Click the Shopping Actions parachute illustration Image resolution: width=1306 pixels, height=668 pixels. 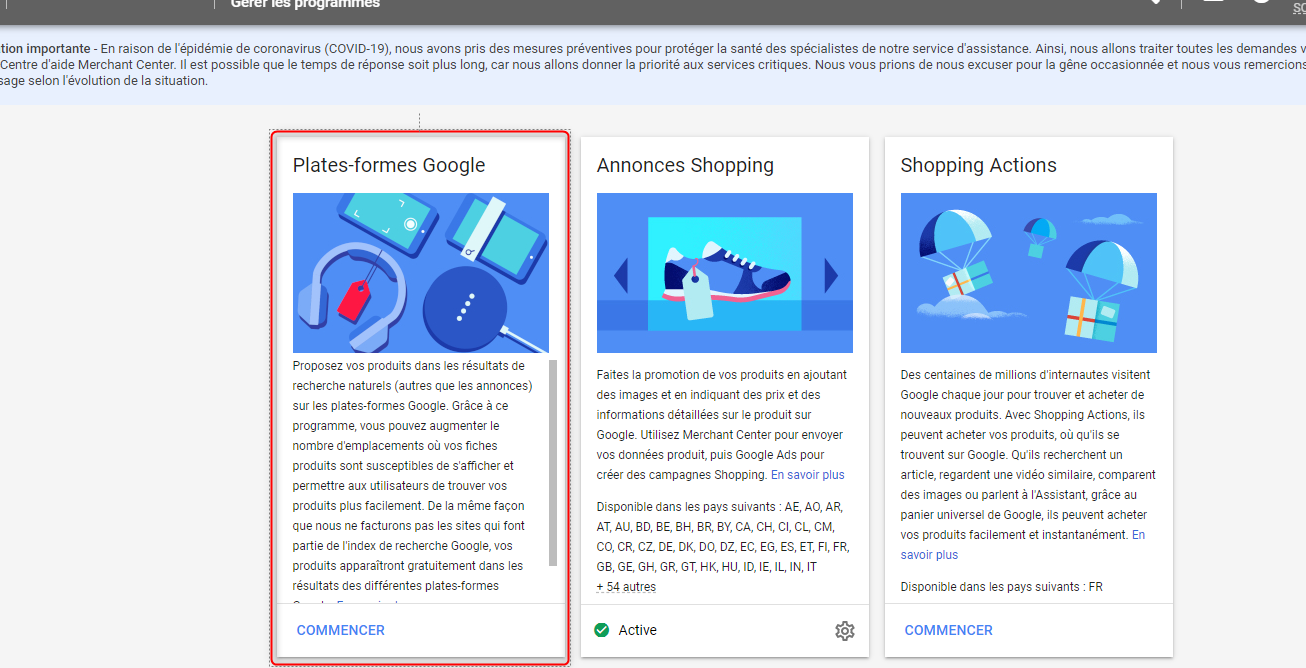1029,273
